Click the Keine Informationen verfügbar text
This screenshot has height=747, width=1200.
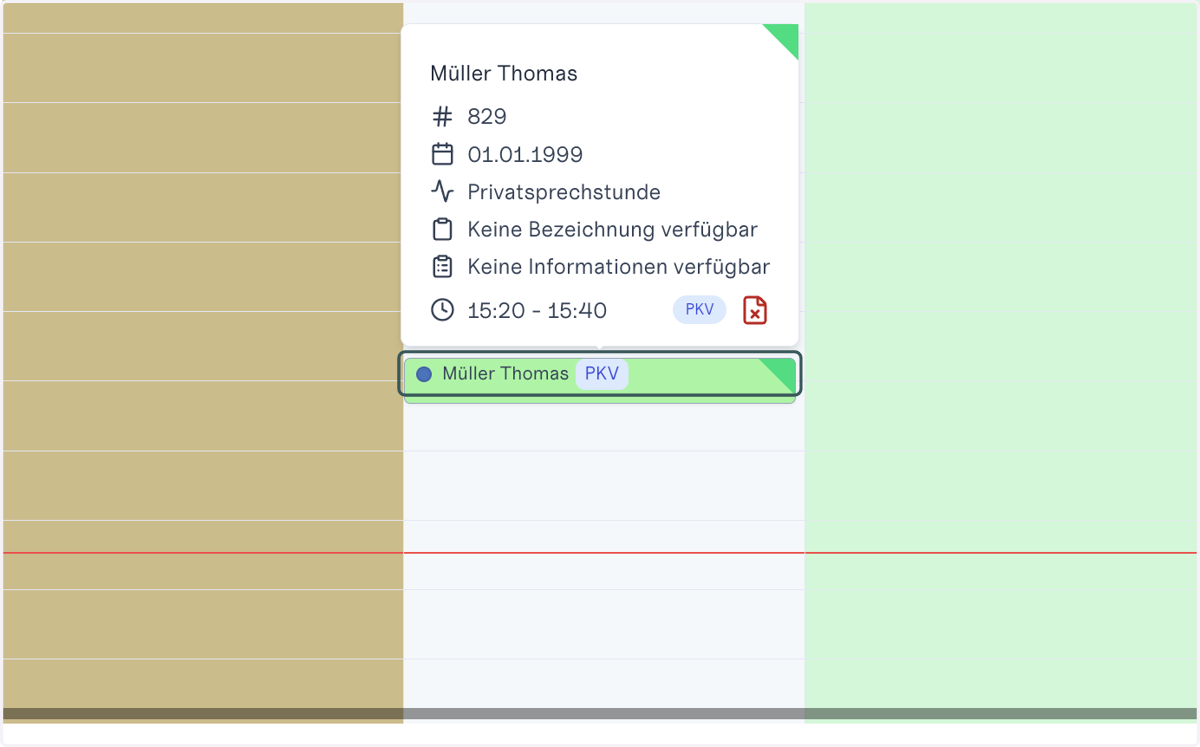(x=619, y=267)
